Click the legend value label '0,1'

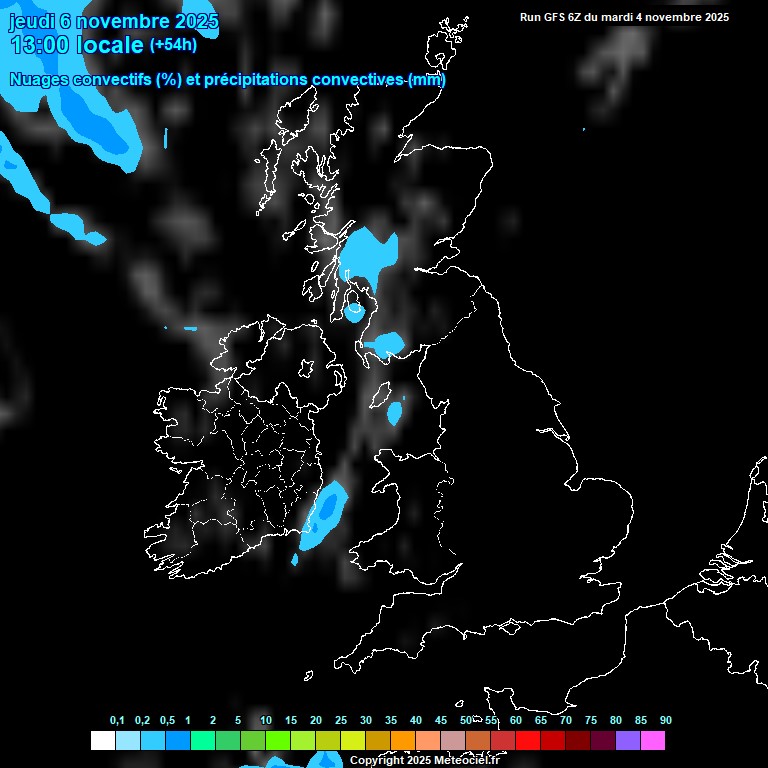(117, 720)
